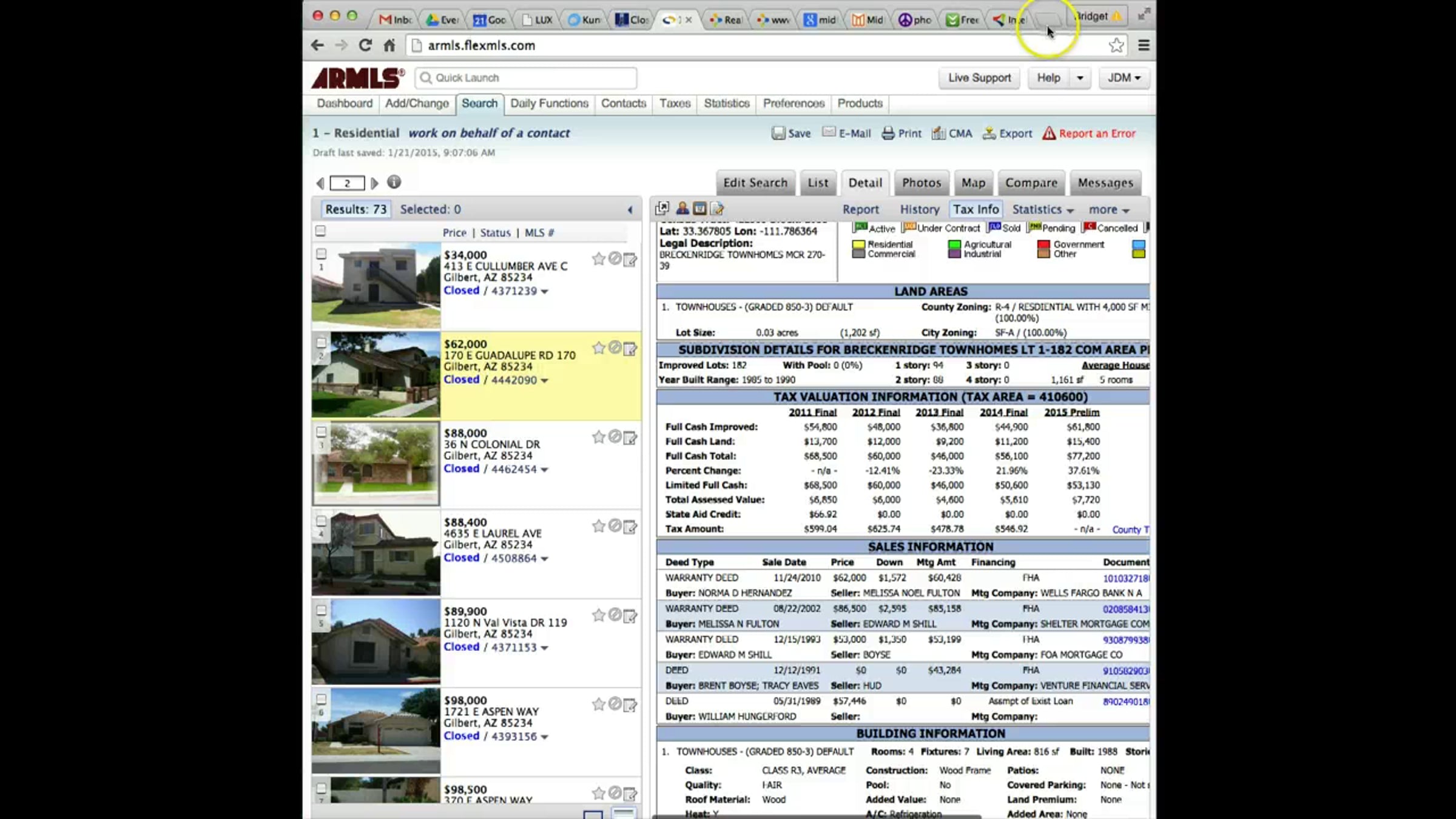
Task: Open the Daily Functions menu
Action: [x=549, y=103]
